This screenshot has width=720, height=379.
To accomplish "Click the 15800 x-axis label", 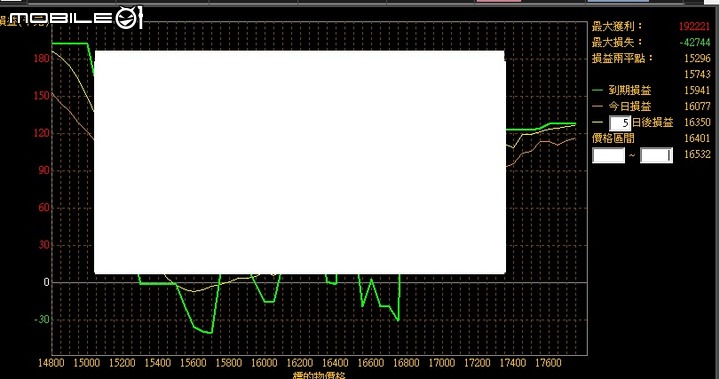I will (229, 363).
